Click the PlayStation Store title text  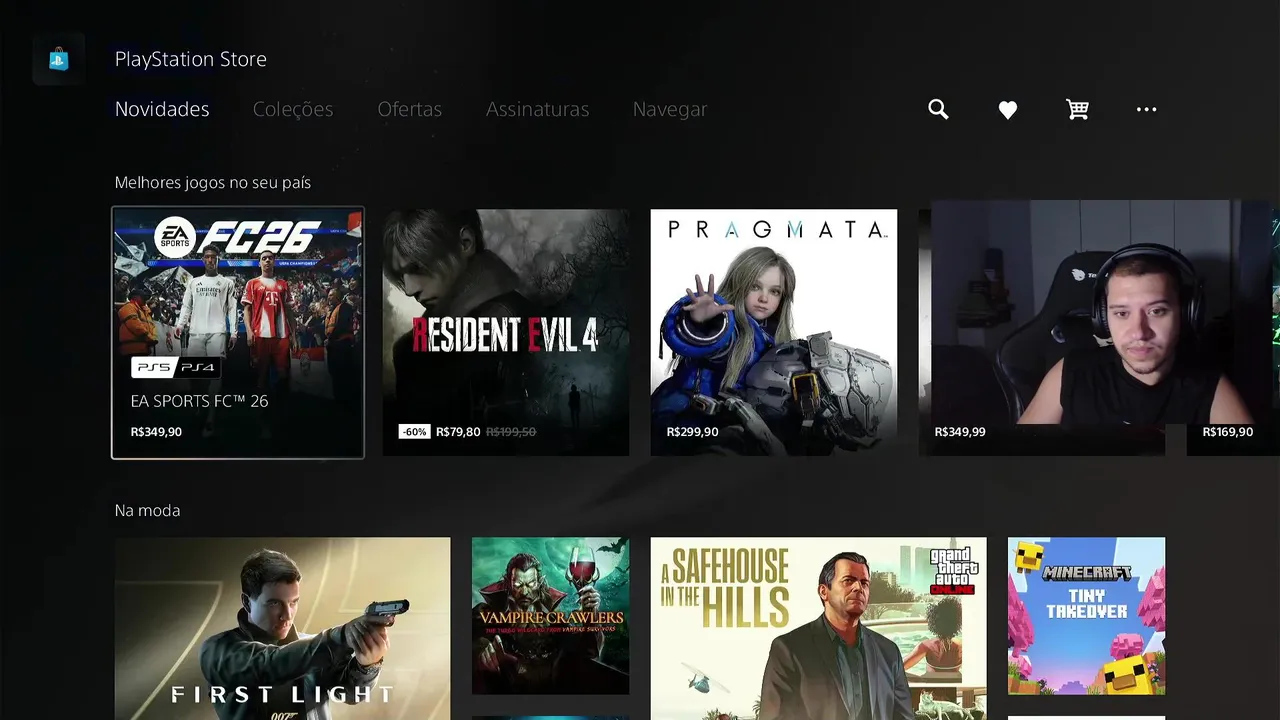[x=191, y=59]
